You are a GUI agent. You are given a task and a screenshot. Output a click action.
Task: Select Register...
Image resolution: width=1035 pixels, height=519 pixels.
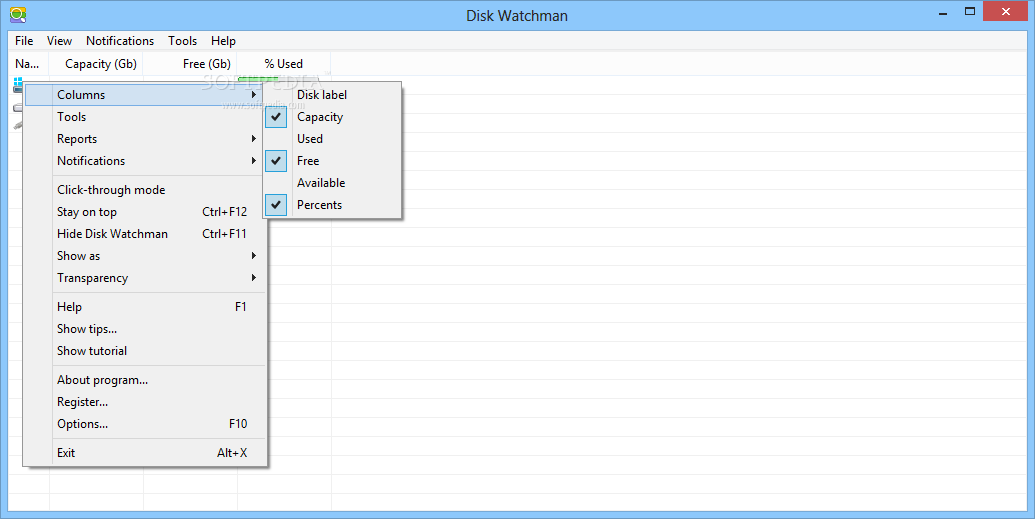point(145,401)
